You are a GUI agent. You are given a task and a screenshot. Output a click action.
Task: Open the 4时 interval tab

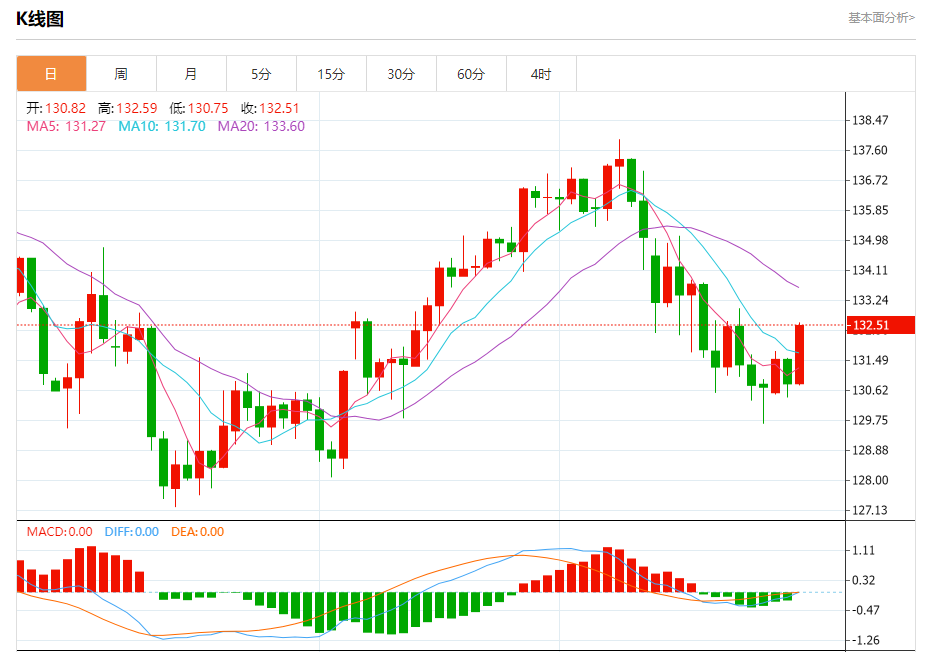pos(541,74)
